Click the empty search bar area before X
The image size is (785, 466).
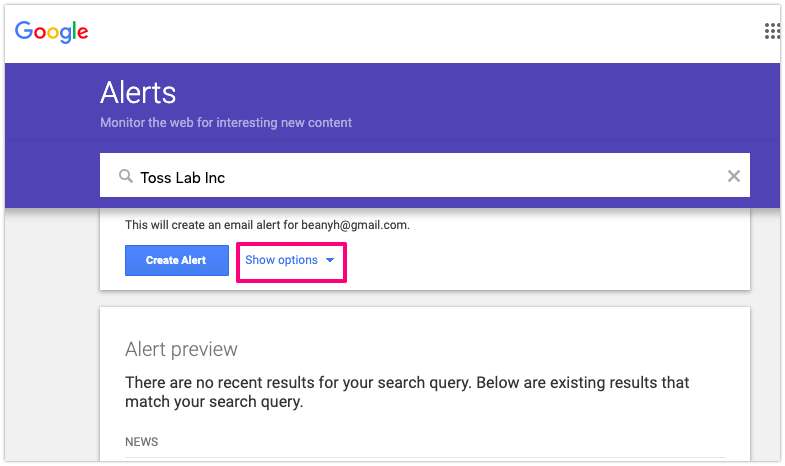click(x=476, y=176)
